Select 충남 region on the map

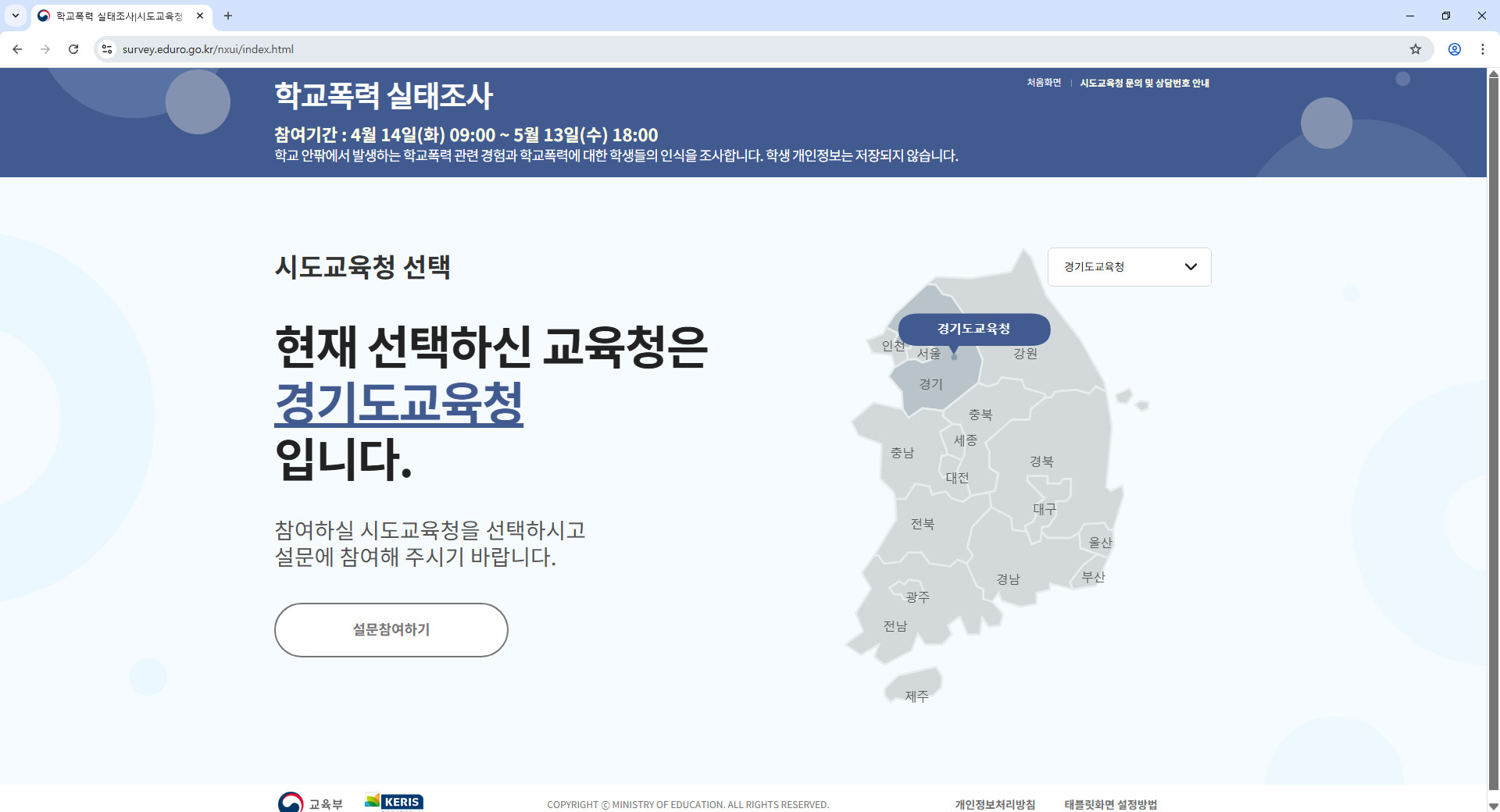(902, 453)
